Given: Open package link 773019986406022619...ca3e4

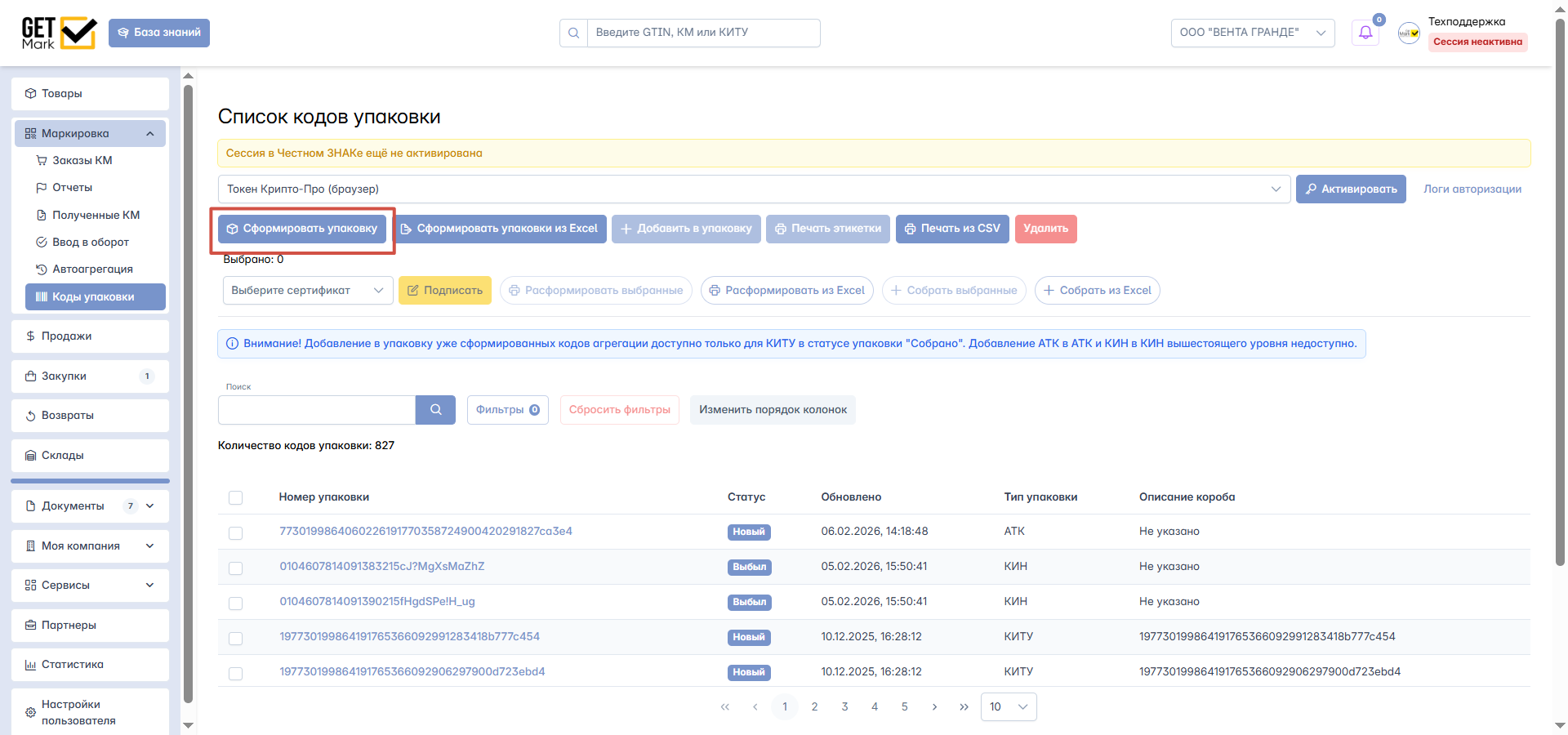Looking at the screenshot, I should click(x=425, y=532).
